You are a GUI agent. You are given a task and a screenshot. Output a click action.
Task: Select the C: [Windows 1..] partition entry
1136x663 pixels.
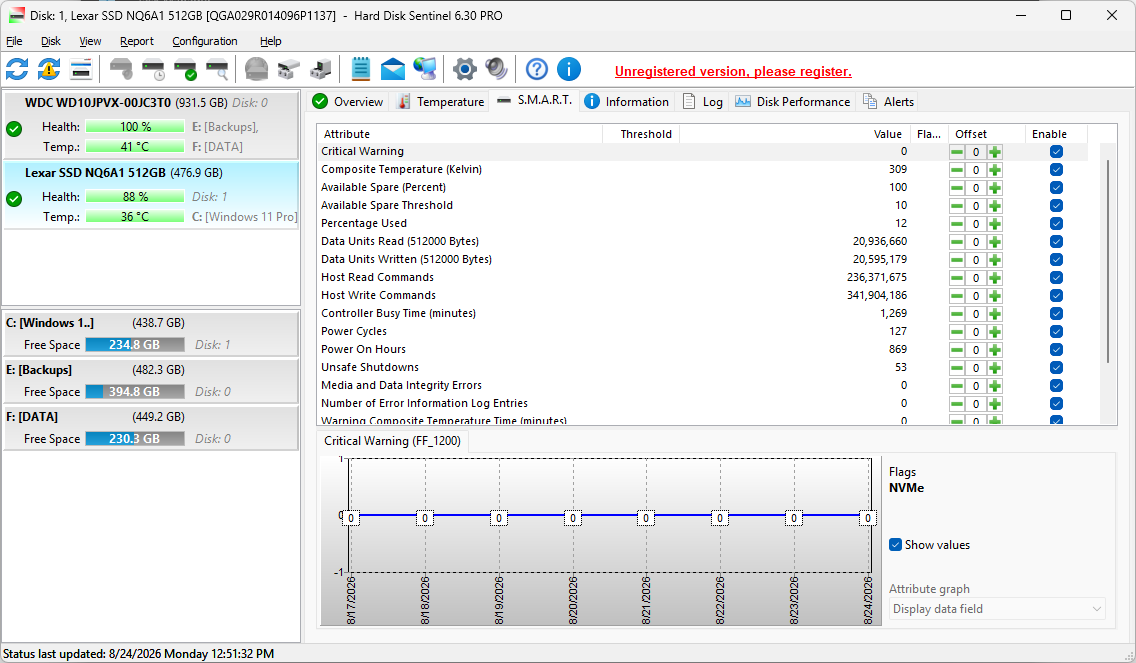(x=151, y=334)
